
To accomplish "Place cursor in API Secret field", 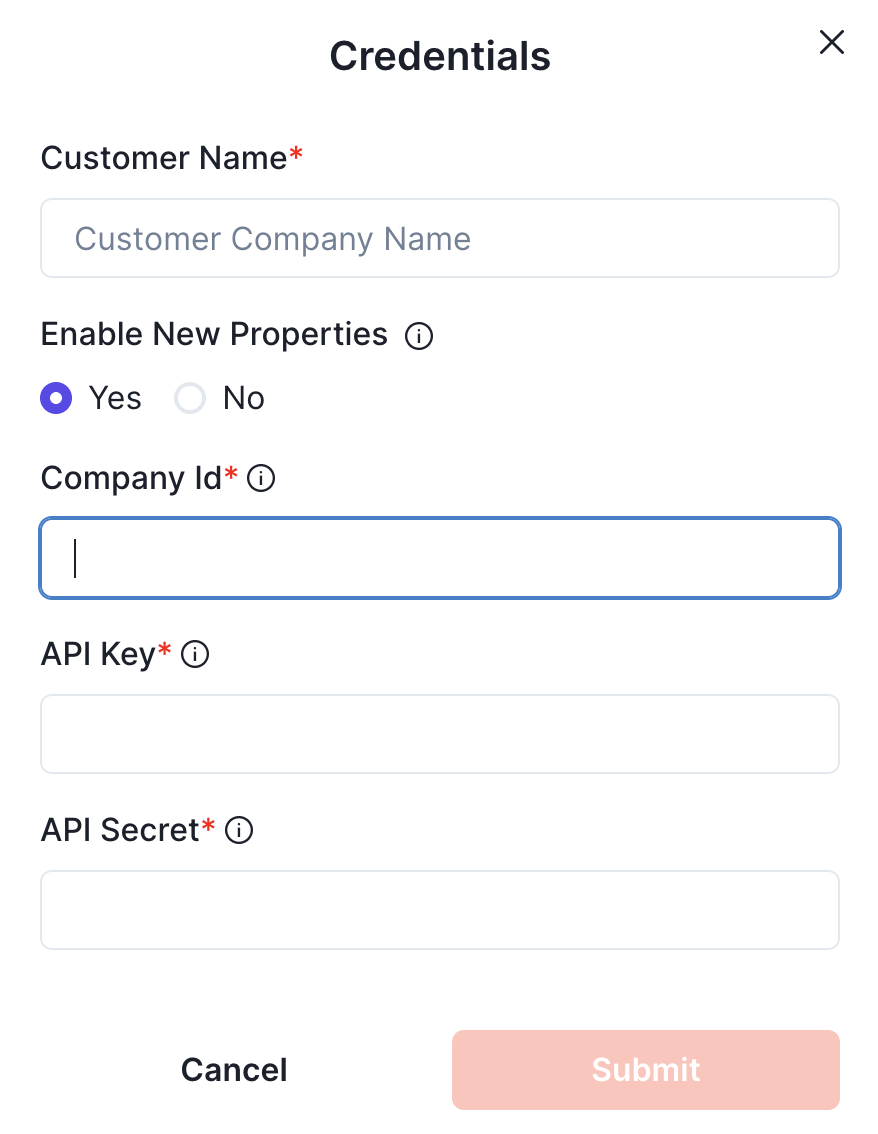I will 440,910.
